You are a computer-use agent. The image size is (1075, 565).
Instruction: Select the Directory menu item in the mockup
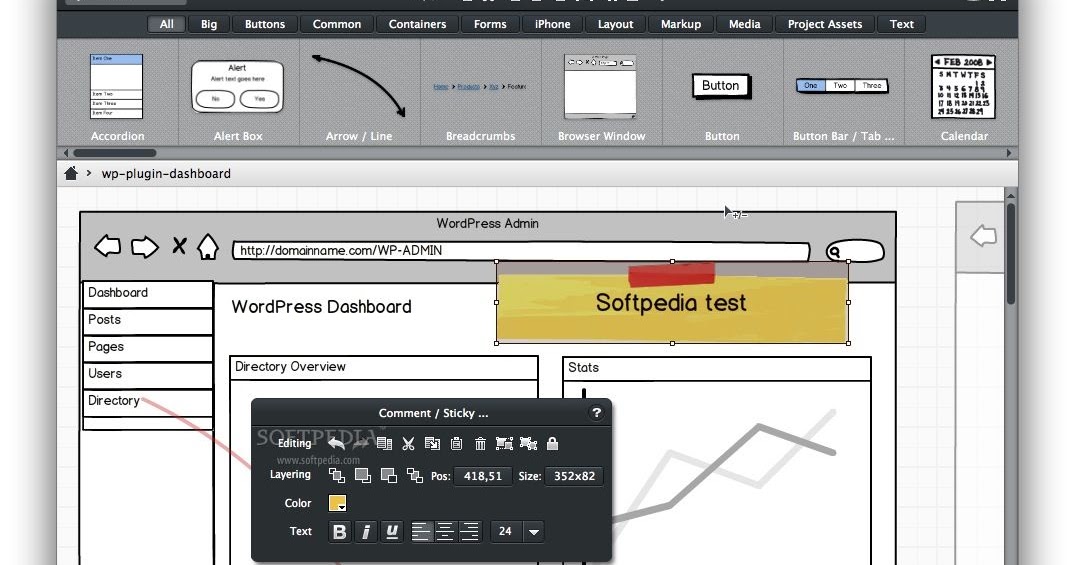click(147, 402)
